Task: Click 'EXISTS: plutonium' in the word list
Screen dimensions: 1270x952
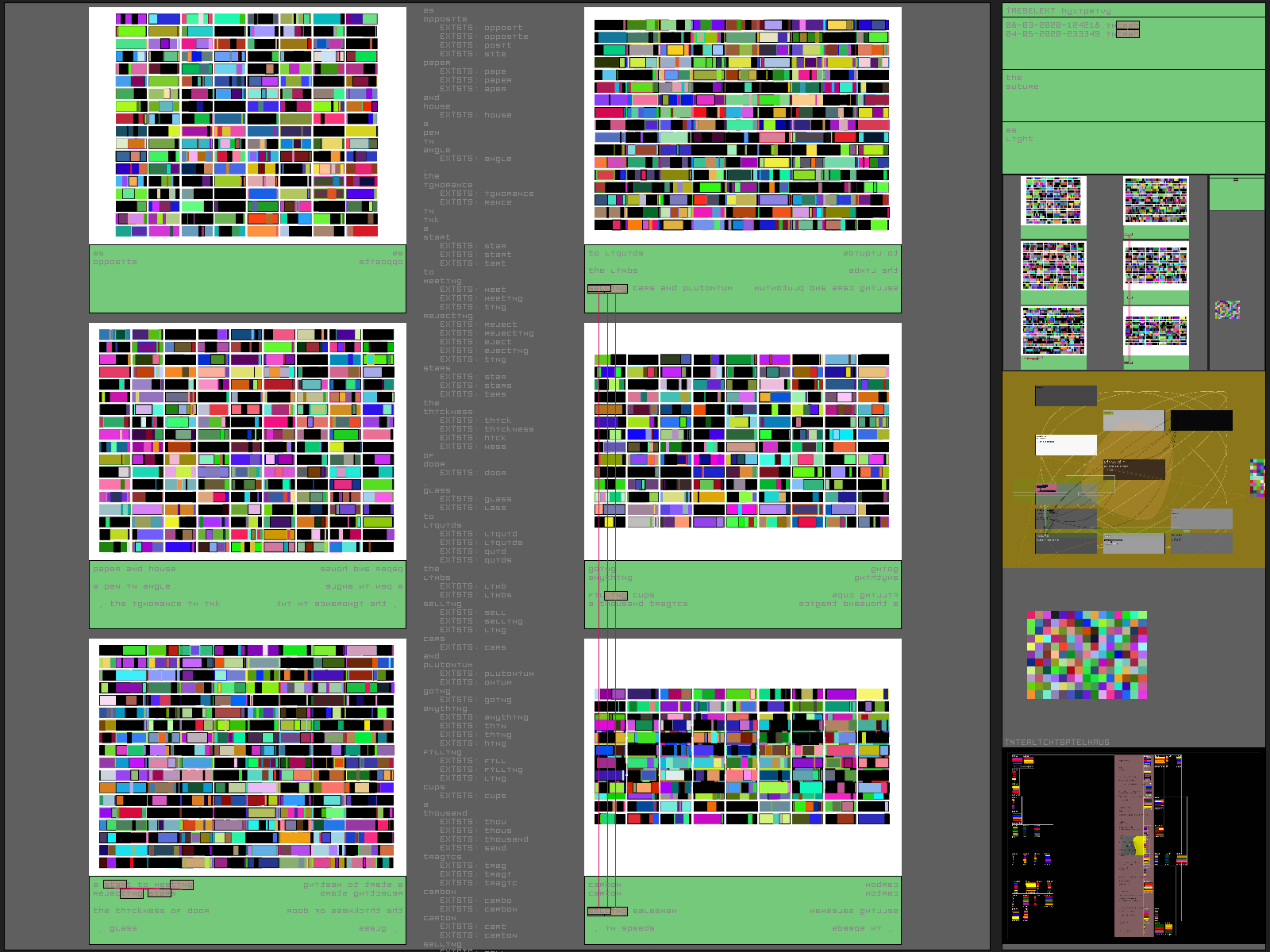Action: 487,674
